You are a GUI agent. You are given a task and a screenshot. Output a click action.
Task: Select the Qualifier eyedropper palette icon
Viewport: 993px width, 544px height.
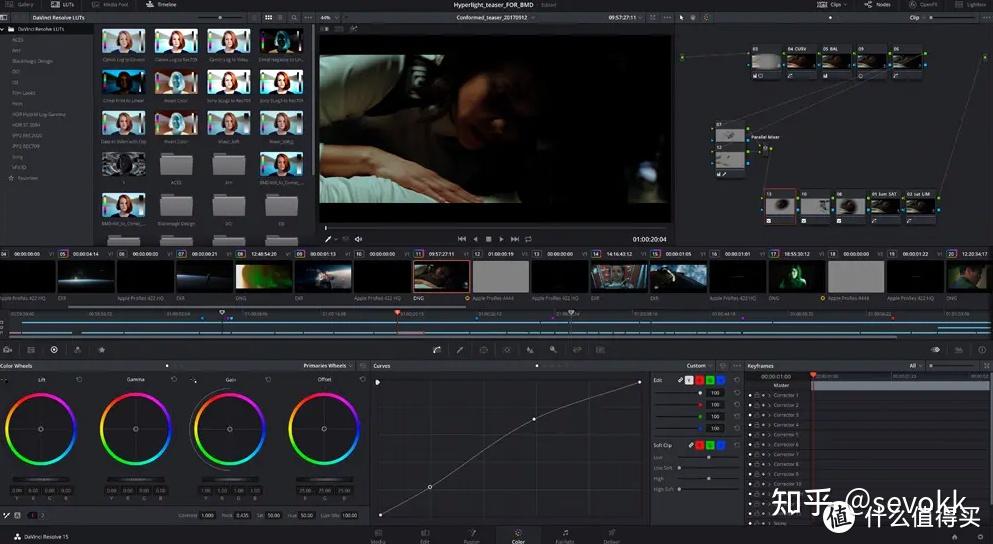(460, 350)
